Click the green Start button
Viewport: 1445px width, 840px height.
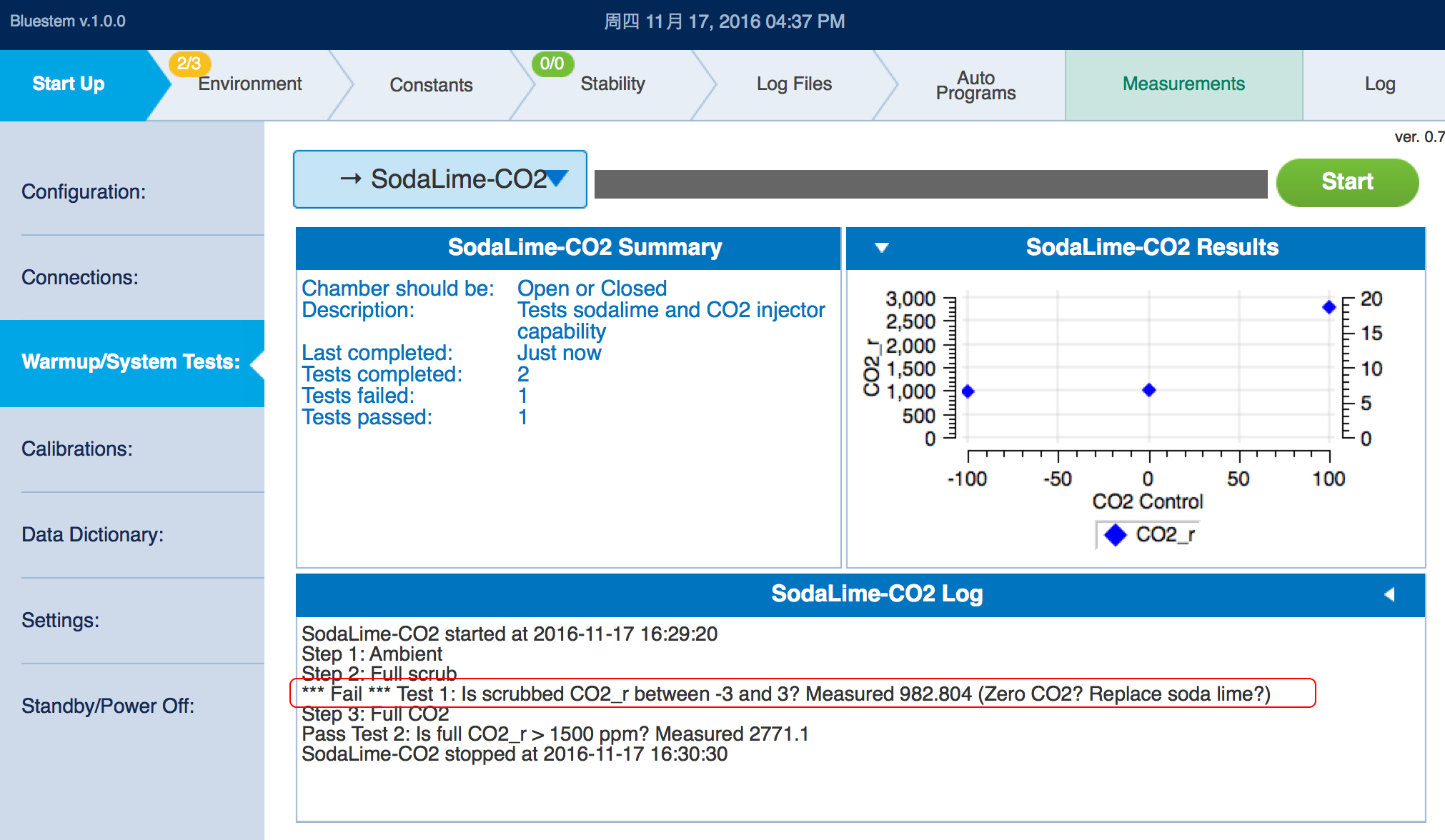[x=1346, y=182]
